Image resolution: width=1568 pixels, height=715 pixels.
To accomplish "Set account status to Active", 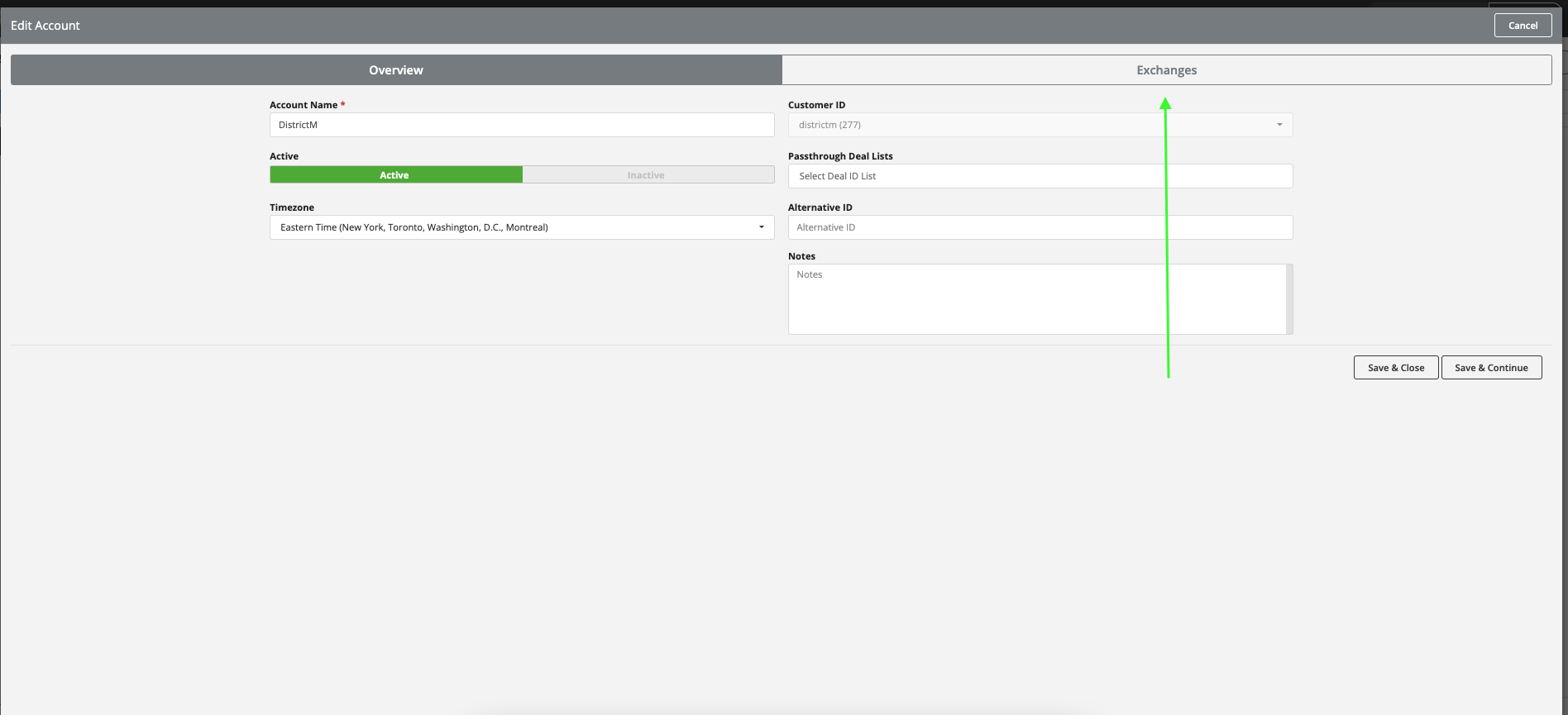I will pos(395,175).
